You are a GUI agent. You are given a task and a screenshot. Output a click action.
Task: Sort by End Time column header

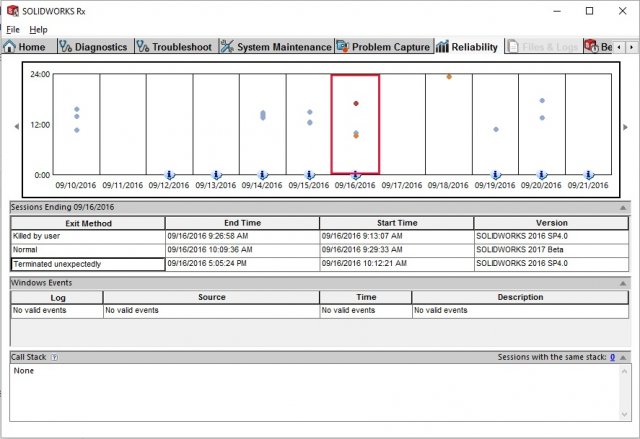(242, 223)
